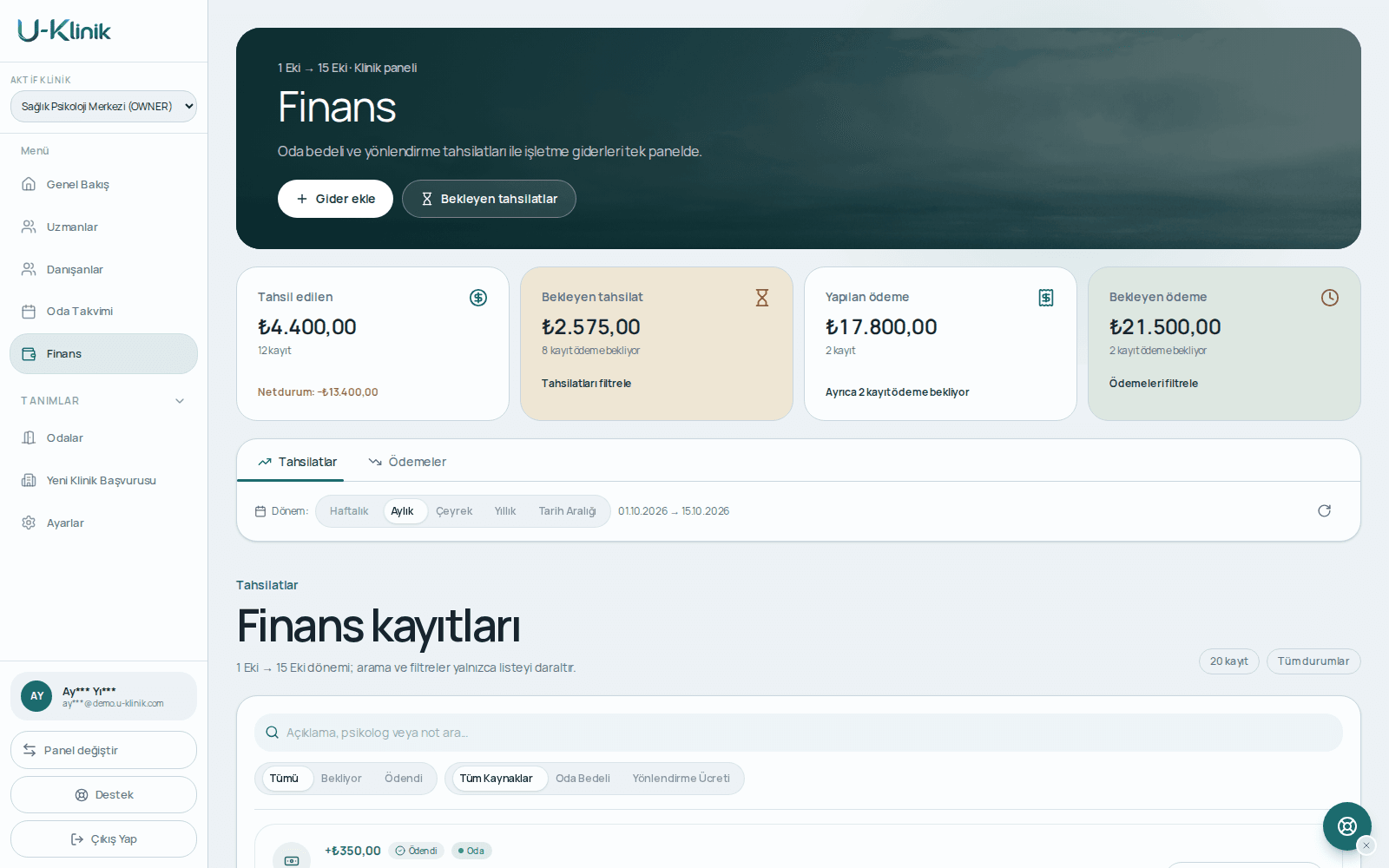Collapse the TANIMLAR section chevron

(x=180, y=401)
